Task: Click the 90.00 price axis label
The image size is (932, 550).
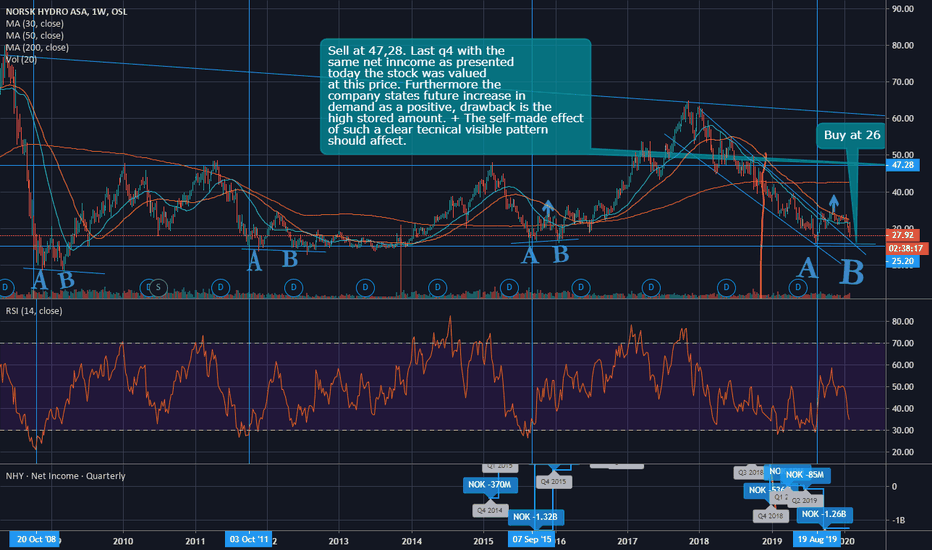Action: [x=902, y=9]
